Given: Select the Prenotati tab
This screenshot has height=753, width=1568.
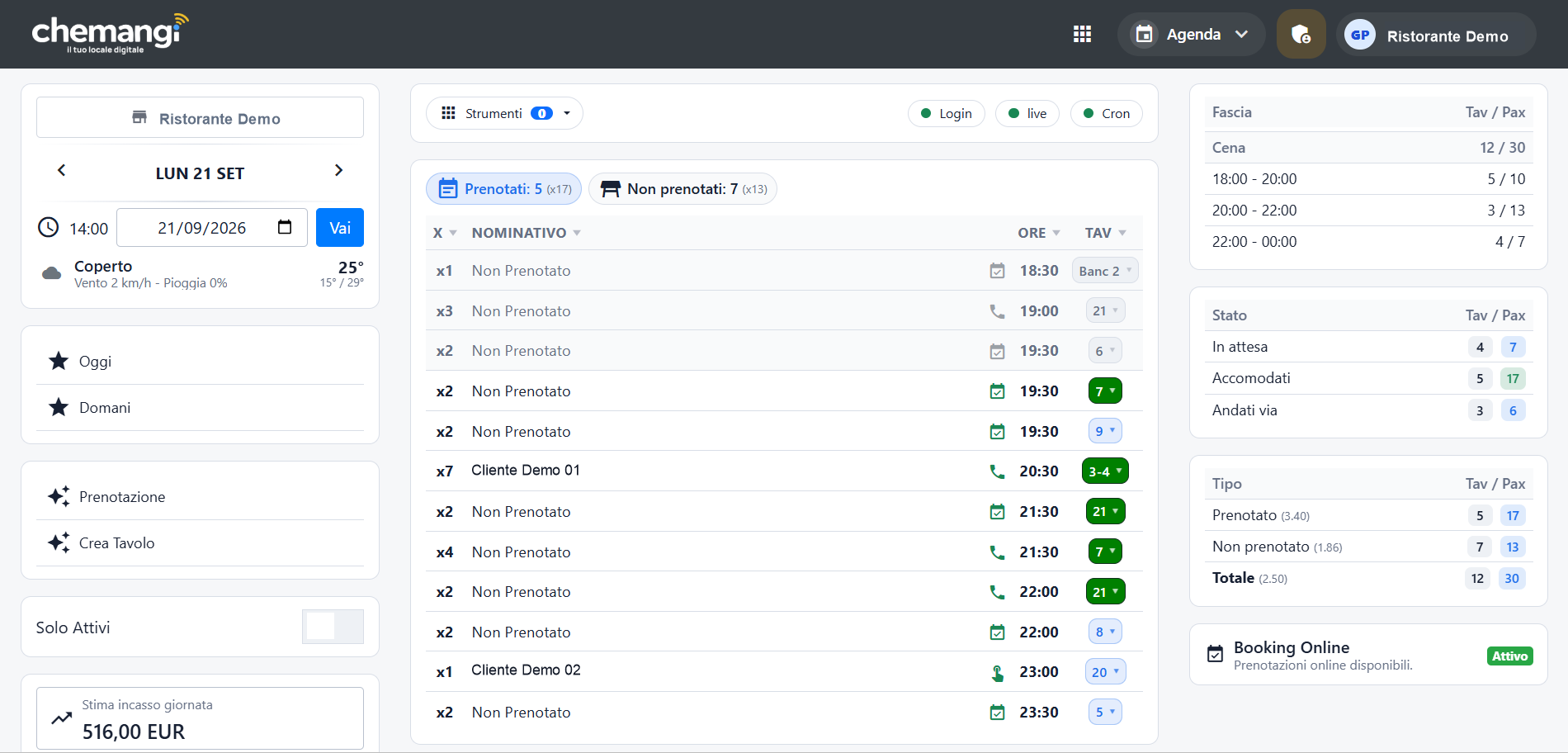Looking at the screenshot, I should [x=503, y=189].
